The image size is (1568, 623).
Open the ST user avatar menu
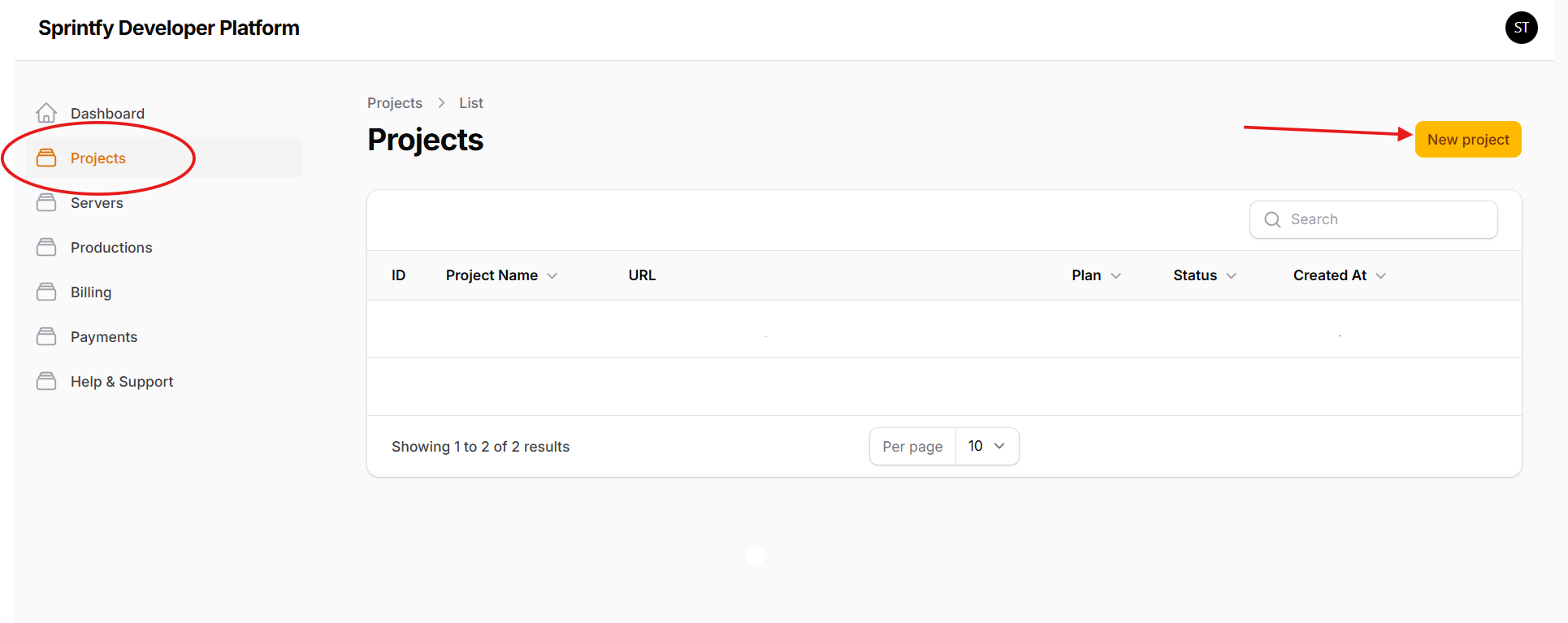point(1521,27)
